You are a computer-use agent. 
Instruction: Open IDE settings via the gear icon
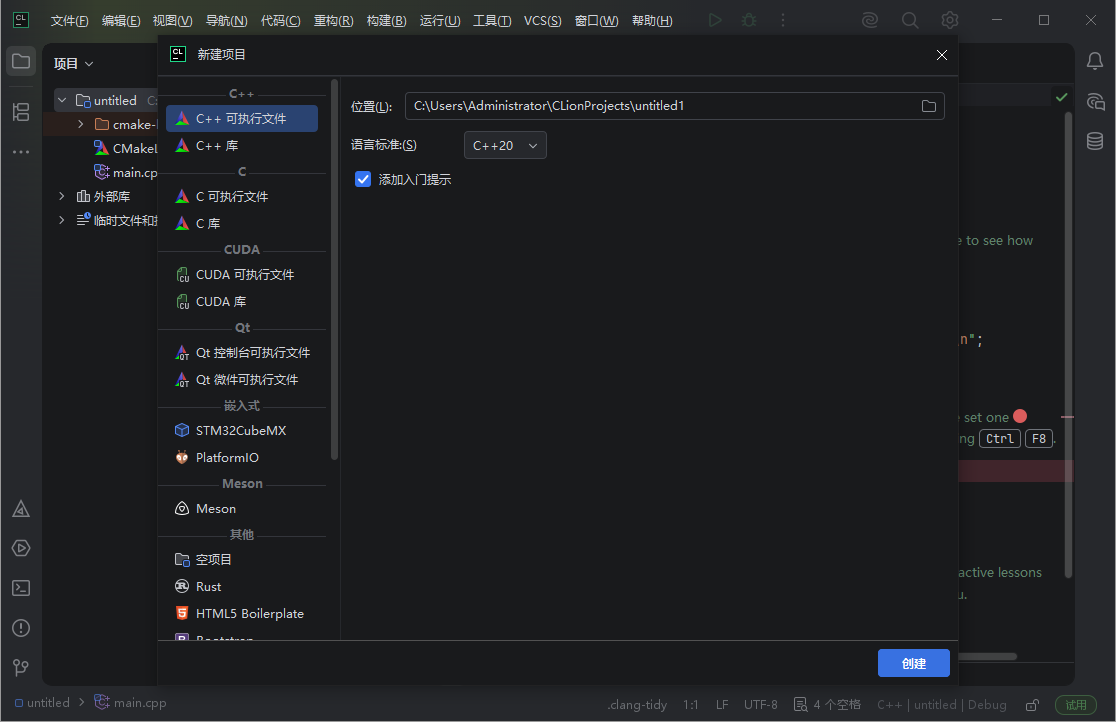click(949, 19)
